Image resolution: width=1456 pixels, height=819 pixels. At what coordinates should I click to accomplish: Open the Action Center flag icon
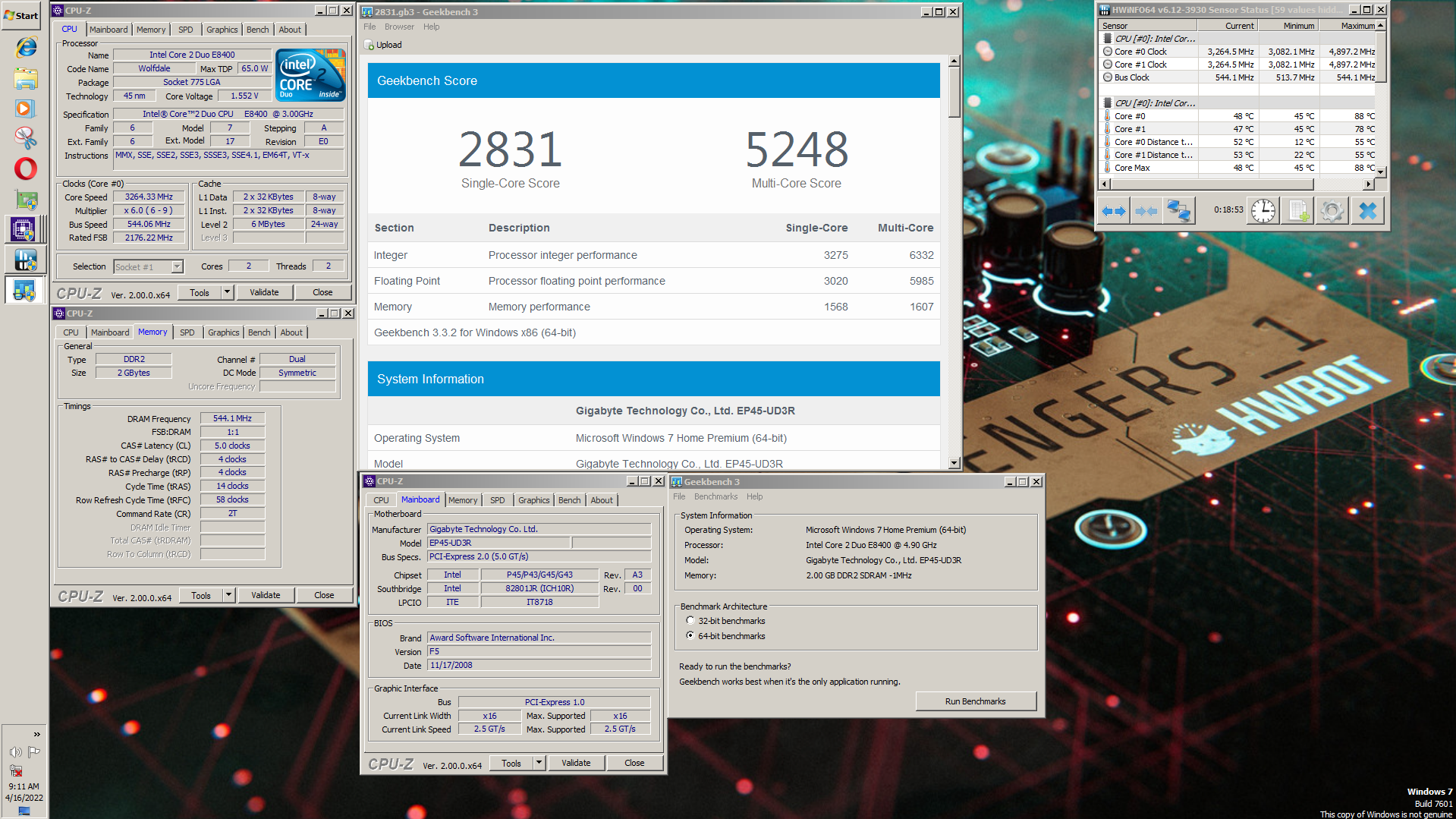point(34,751)
